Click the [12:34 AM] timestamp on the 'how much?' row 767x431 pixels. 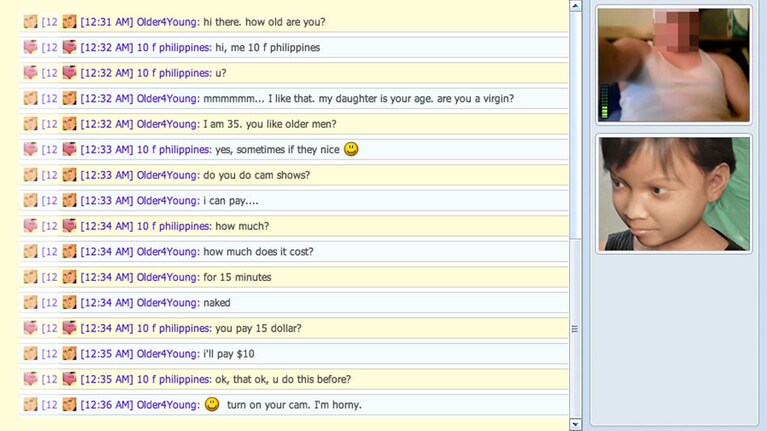[x=107, y=226]
